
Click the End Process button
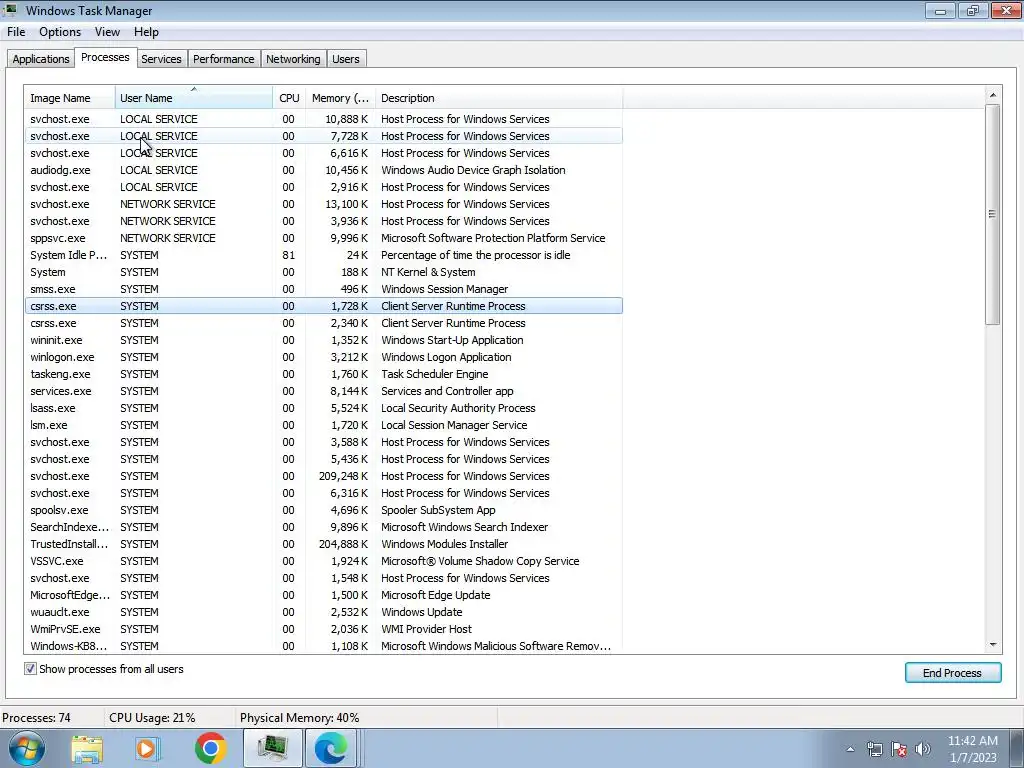click(x=952, y=673)
